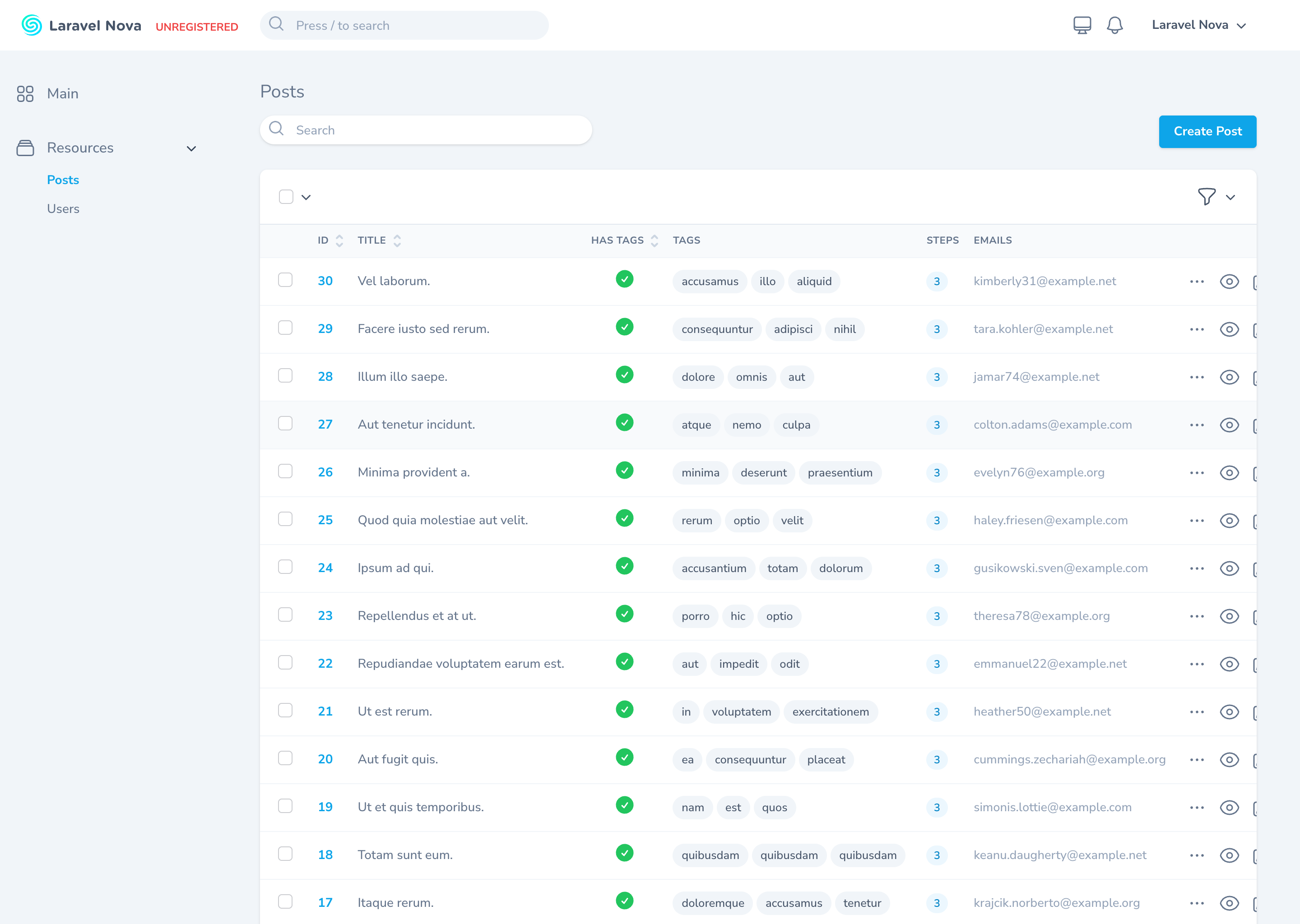Viewport: 1300px width, 924px height.
Task: Focus the Posts search field
Action: [x=426, y=130]
